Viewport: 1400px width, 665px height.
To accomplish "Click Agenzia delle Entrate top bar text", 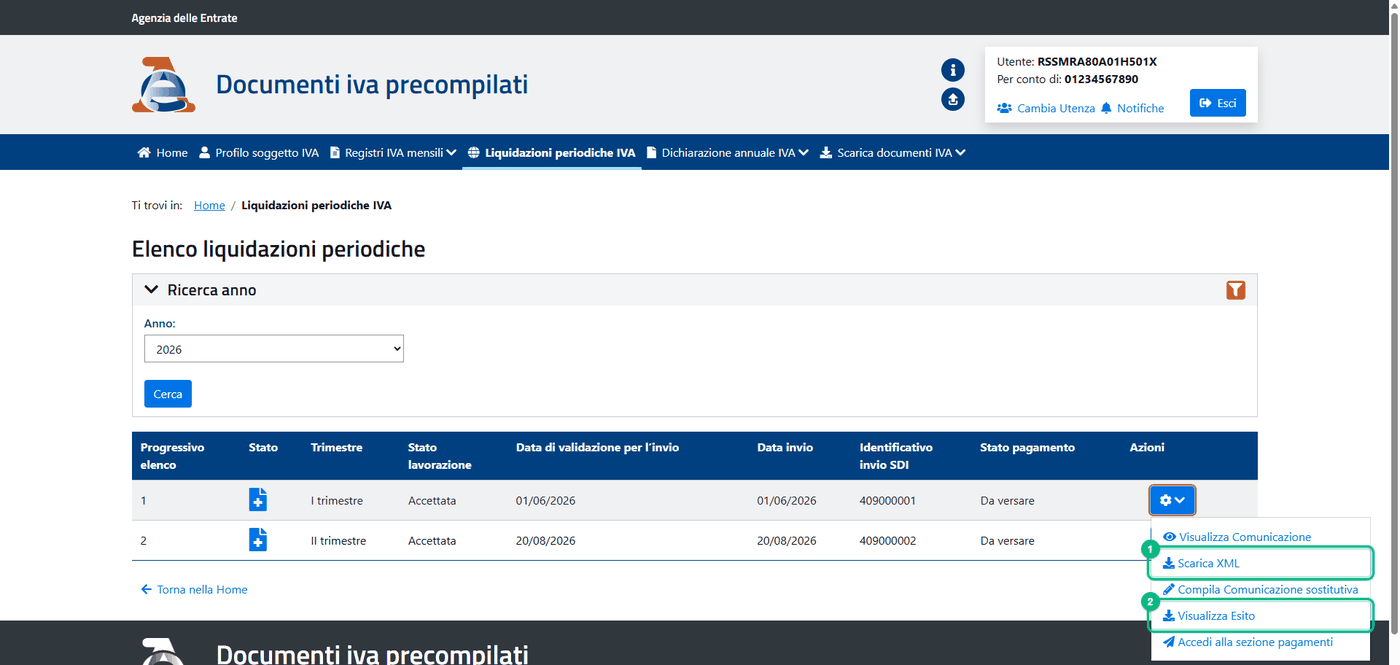I will click(185, 18).
